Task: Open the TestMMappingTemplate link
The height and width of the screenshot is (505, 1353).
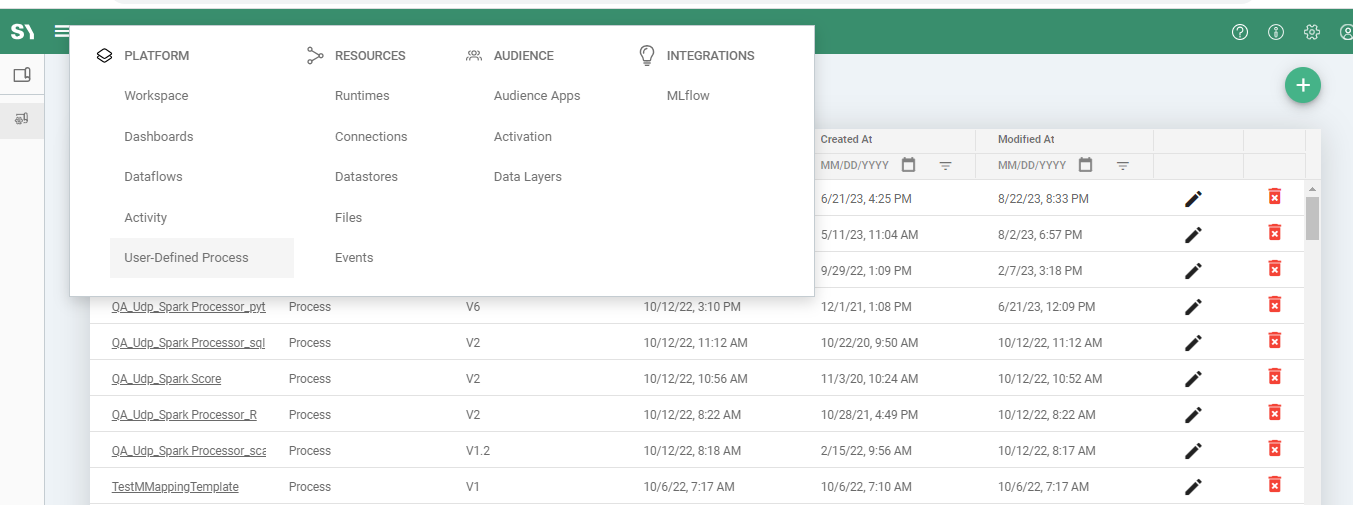Action: click(x=175, y=487)
